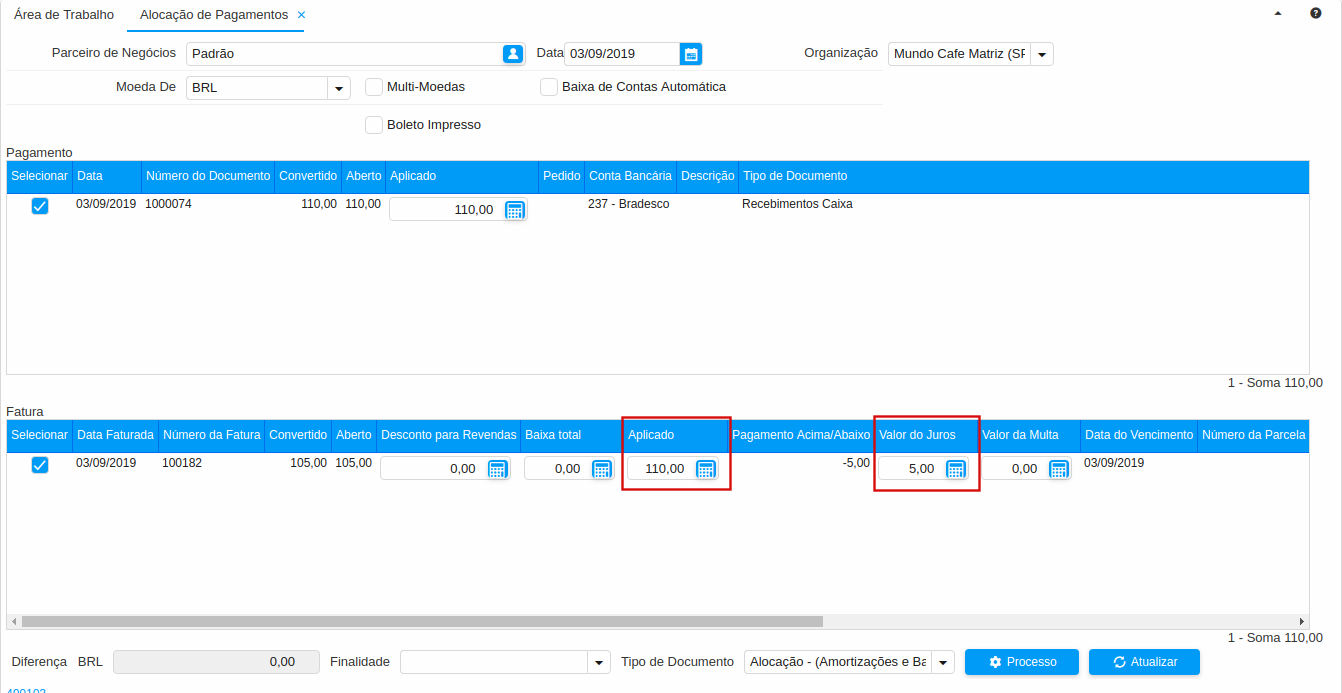The image size is (1342, 693).
Task: Deselect payment row 1000074 checkbox
Action: pyautogui.click(x=40, y=206)
